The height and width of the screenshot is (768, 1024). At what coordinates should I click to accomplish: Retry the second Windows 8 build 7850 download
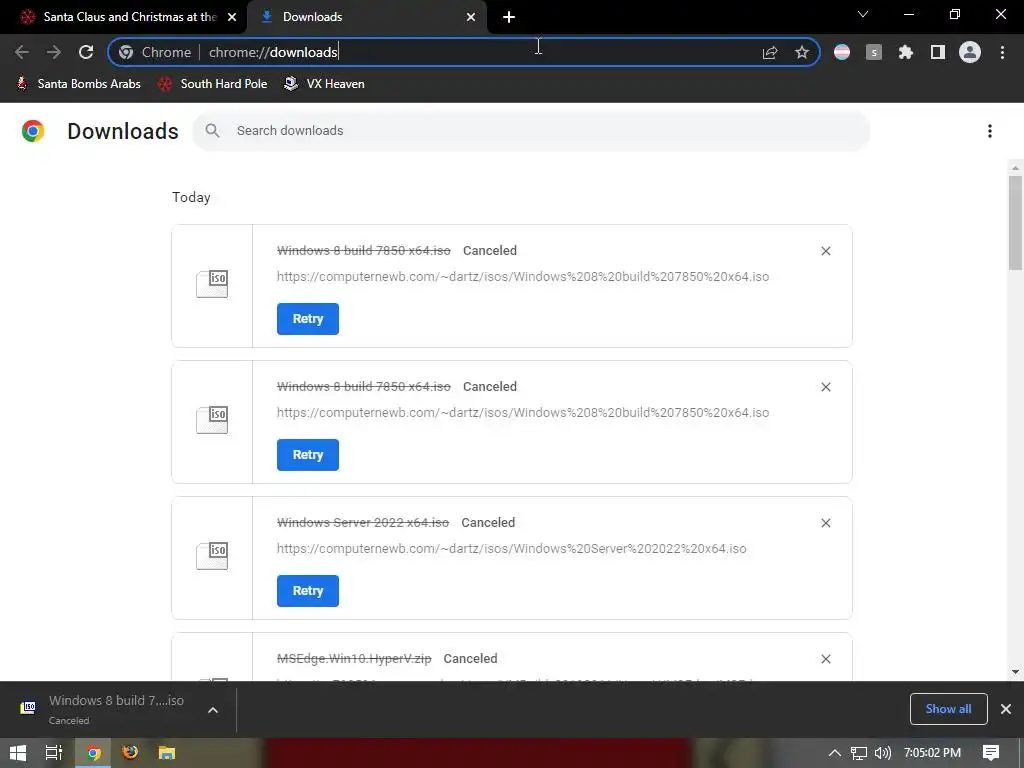click(308, 455)
